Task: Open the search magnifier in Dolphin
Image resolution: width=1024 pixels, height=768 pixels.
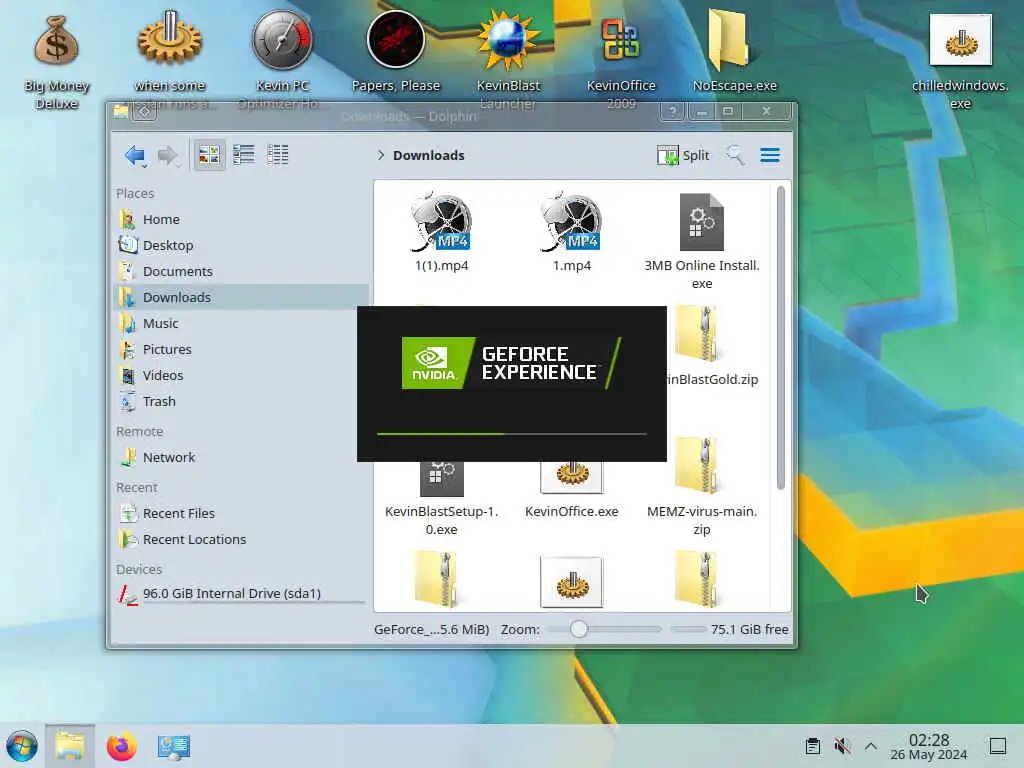Action: [x=735, y=155]
